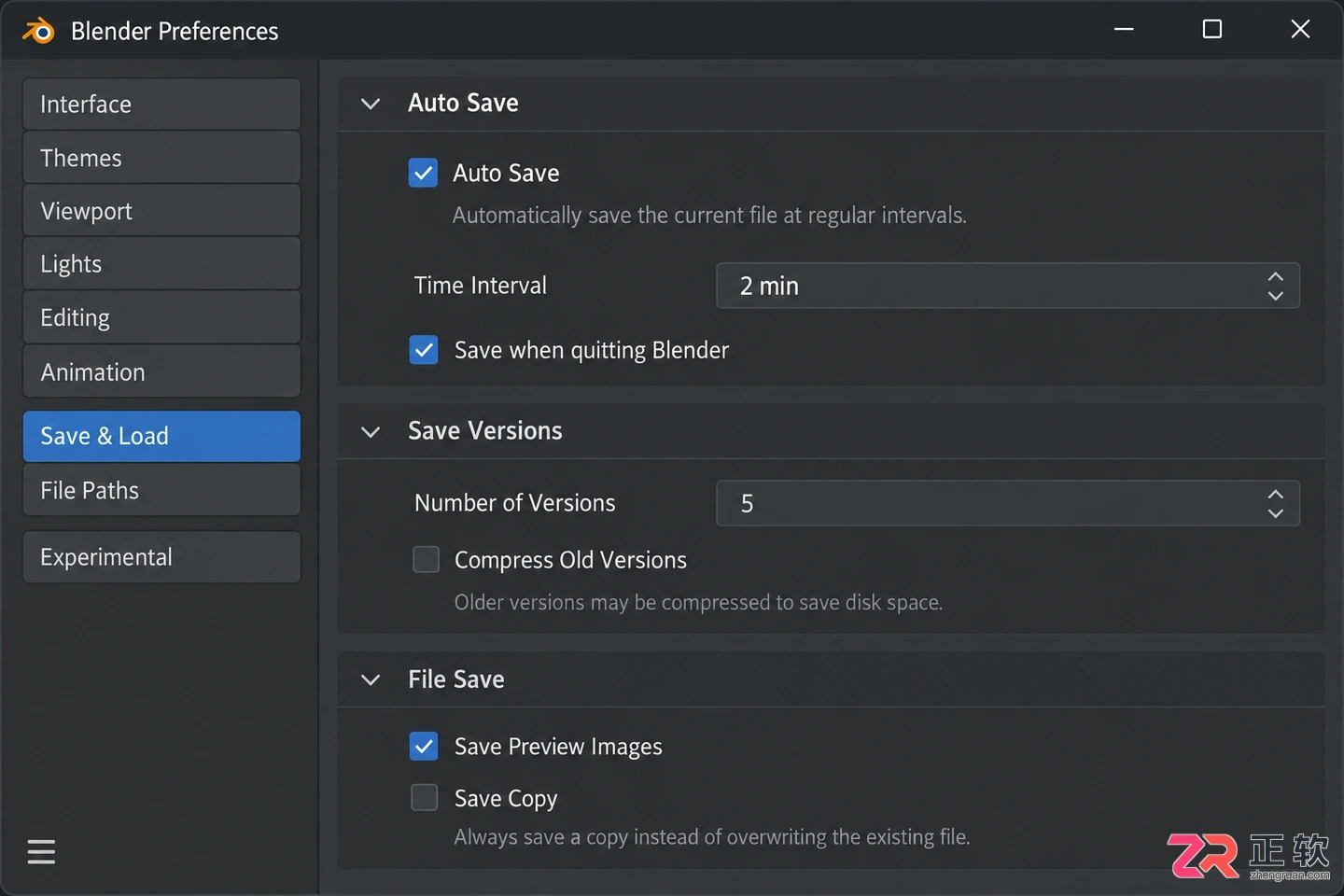The height and width of the screenshot is (896, 1344).
Task: Maximize the Blender Preferences window
Action: [1211, 30]
